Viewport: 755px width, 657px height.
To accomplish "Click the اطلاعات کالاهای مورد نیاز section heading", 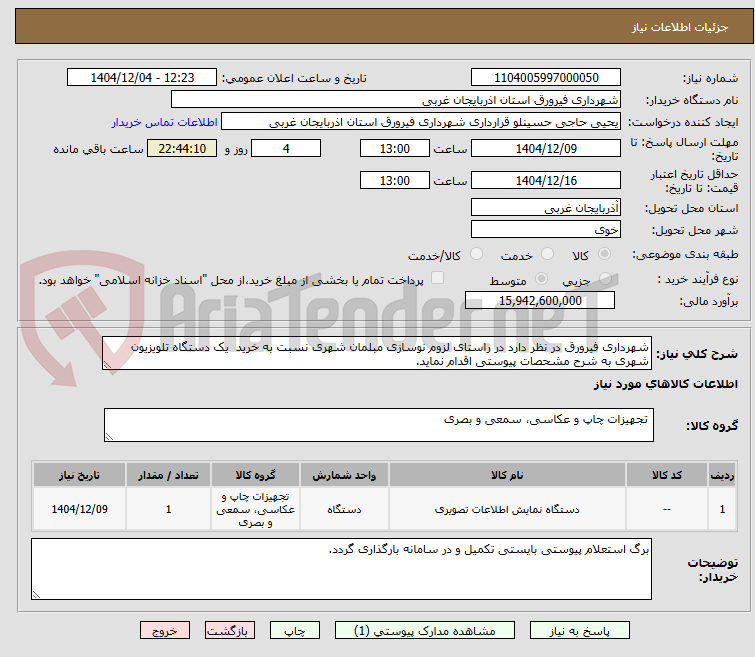I will [665, 384].
